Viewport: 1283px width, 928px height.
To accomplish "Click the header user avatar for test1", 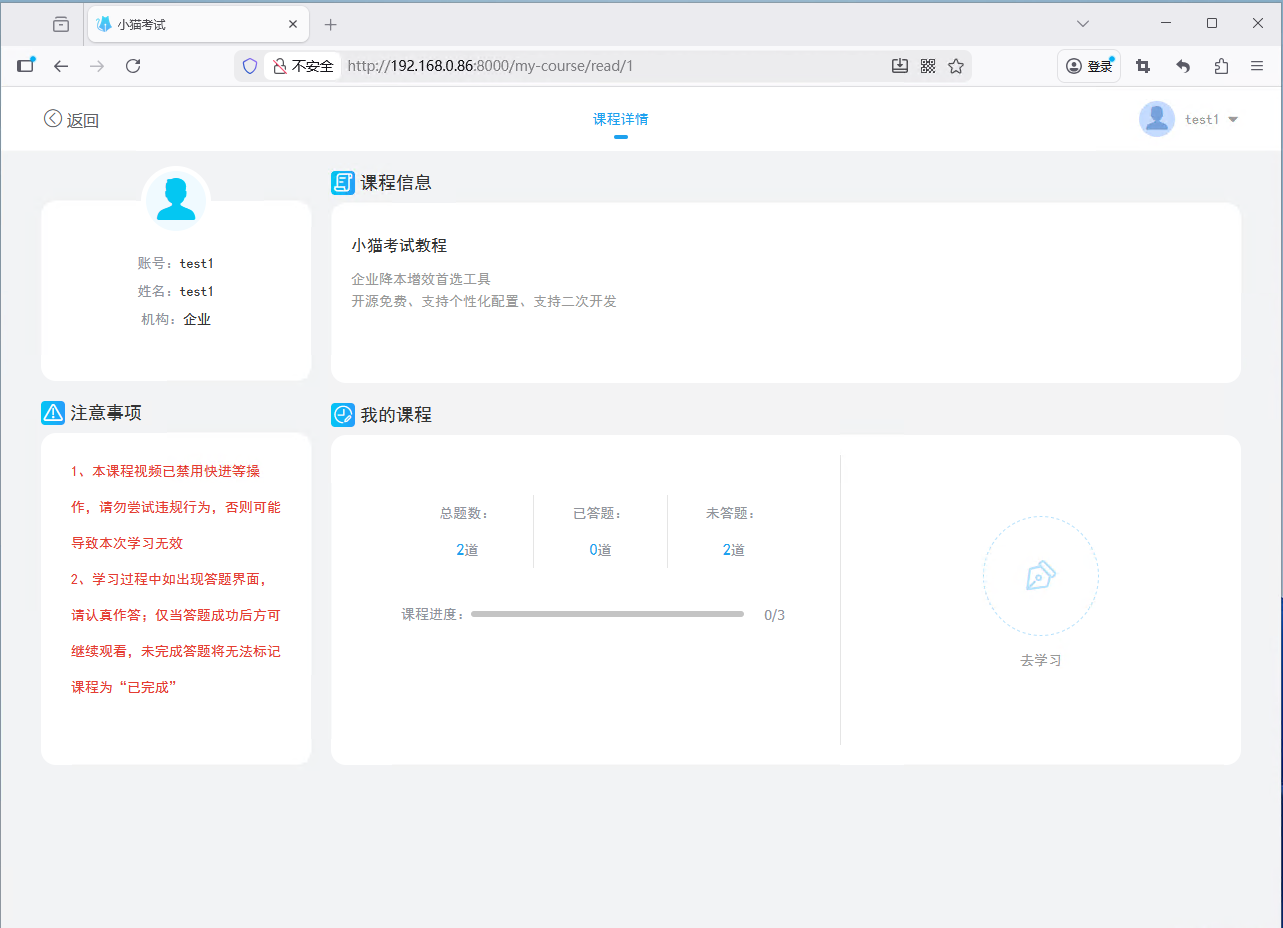I will 1157,119.
